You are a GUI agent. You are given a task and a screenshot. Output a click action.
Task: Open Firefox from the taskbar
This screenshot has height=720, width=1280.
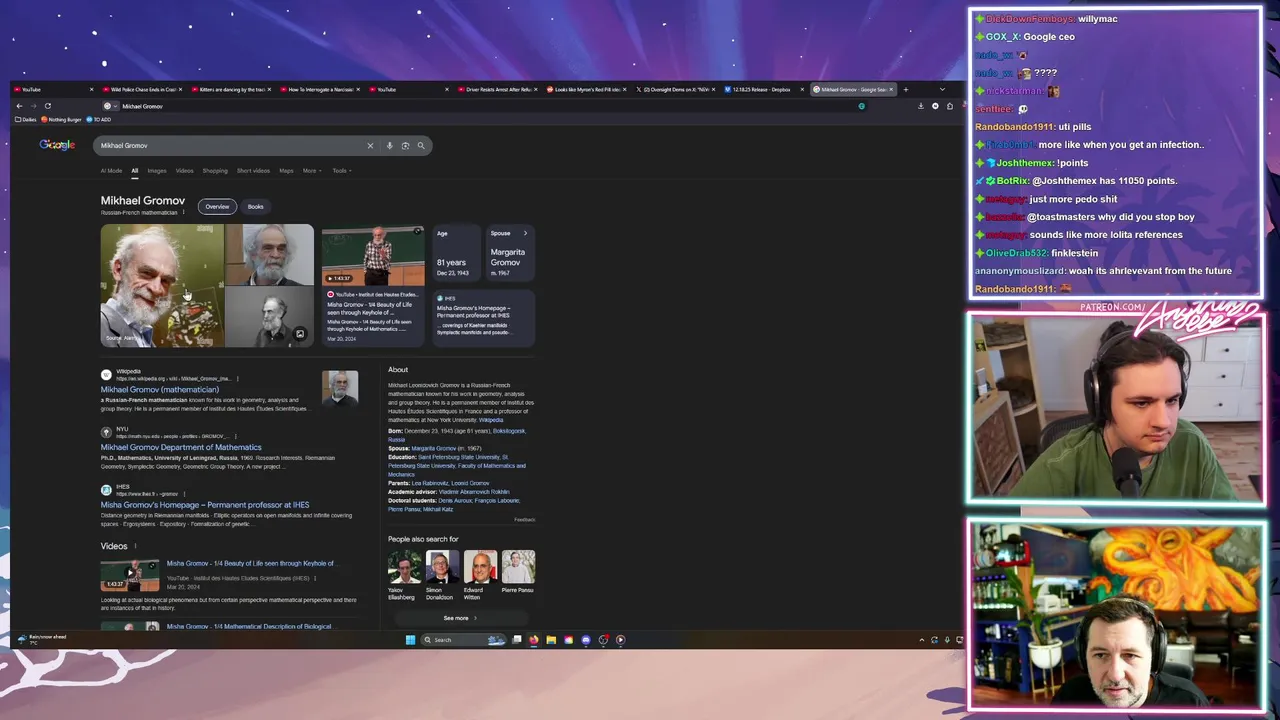tap(534, 640)
